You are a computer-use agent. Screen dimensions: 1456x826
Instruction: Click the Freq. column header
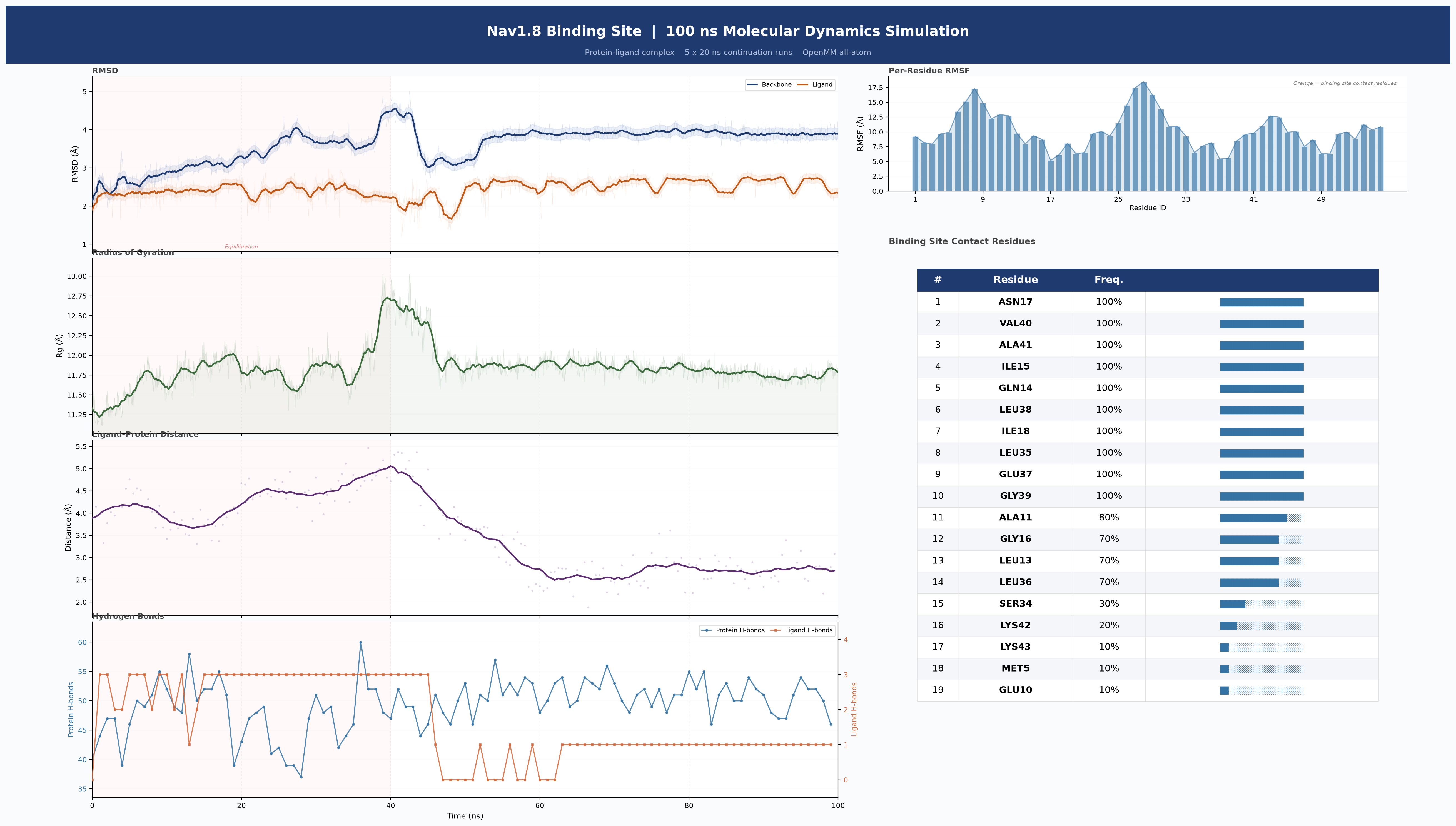pyautogui.click(x=1109, y=280)
